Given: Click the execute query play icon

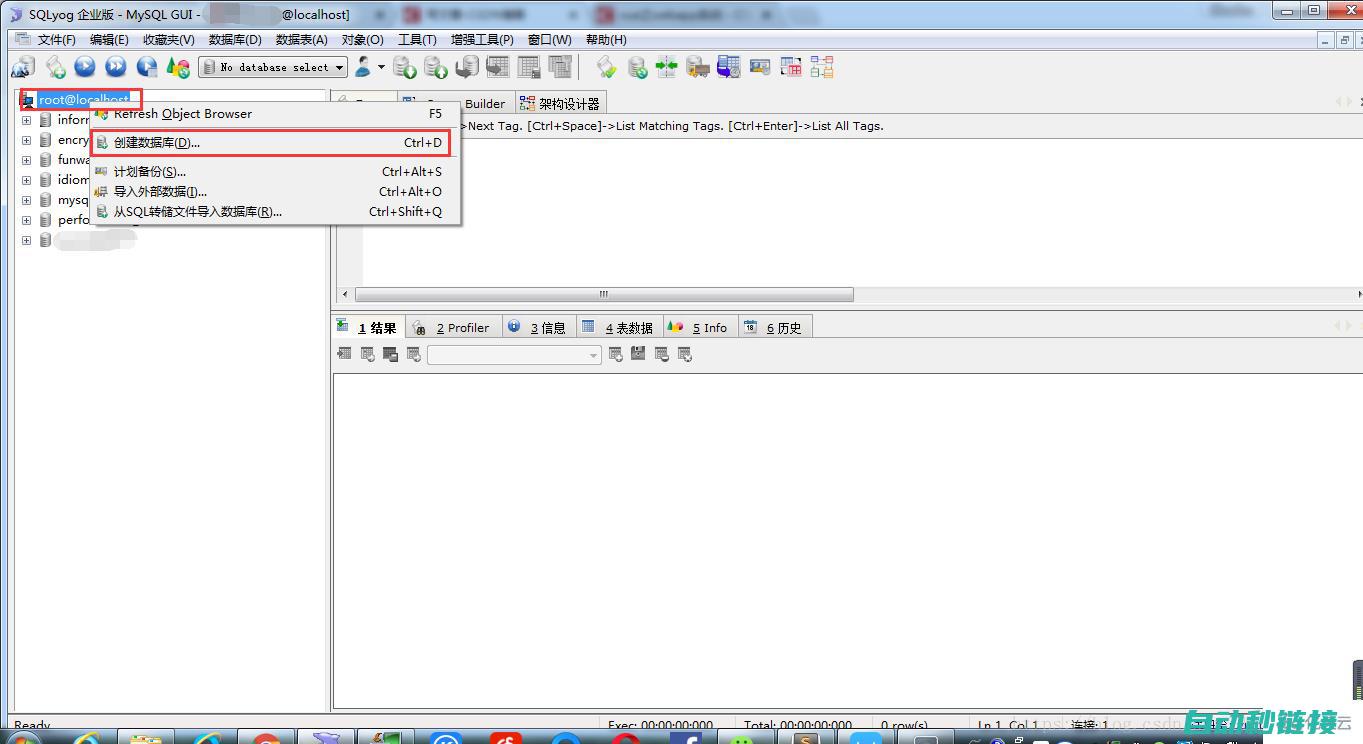Looking at the screenshot, I should (x=85, y=67).
